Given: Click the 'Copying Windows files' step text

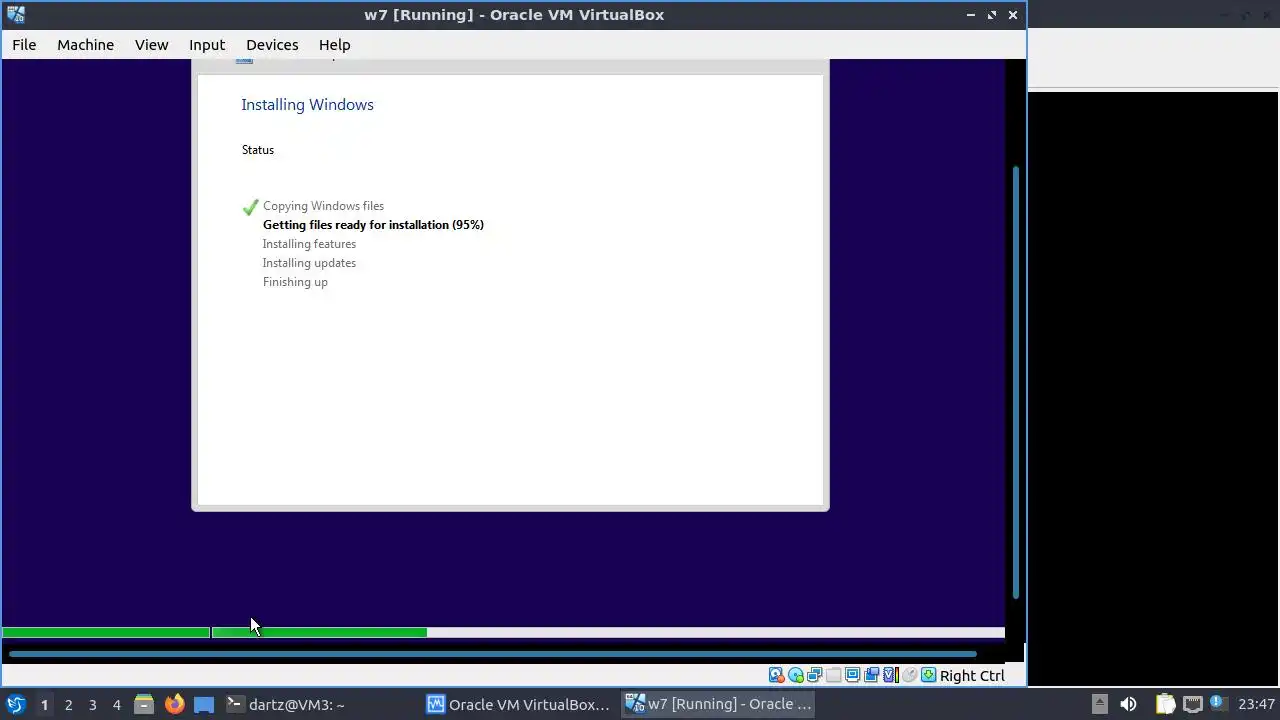Looking at the screenshot, I should 323,206.
